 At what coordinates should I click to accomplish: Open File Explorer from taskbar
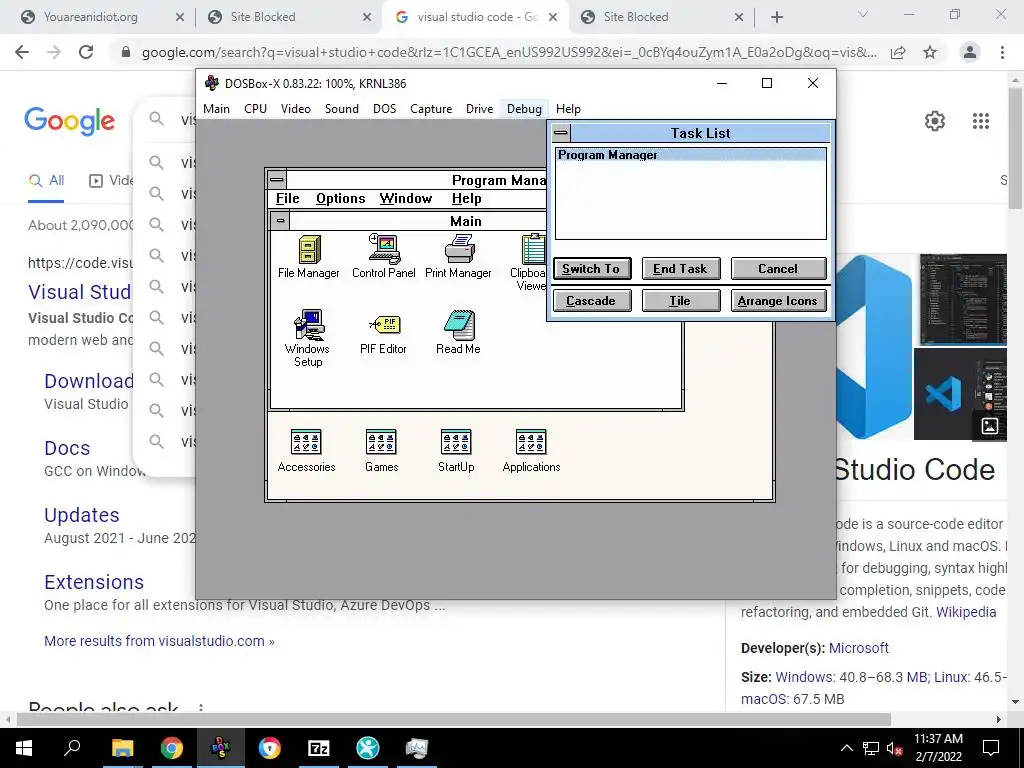pos(122,748)
